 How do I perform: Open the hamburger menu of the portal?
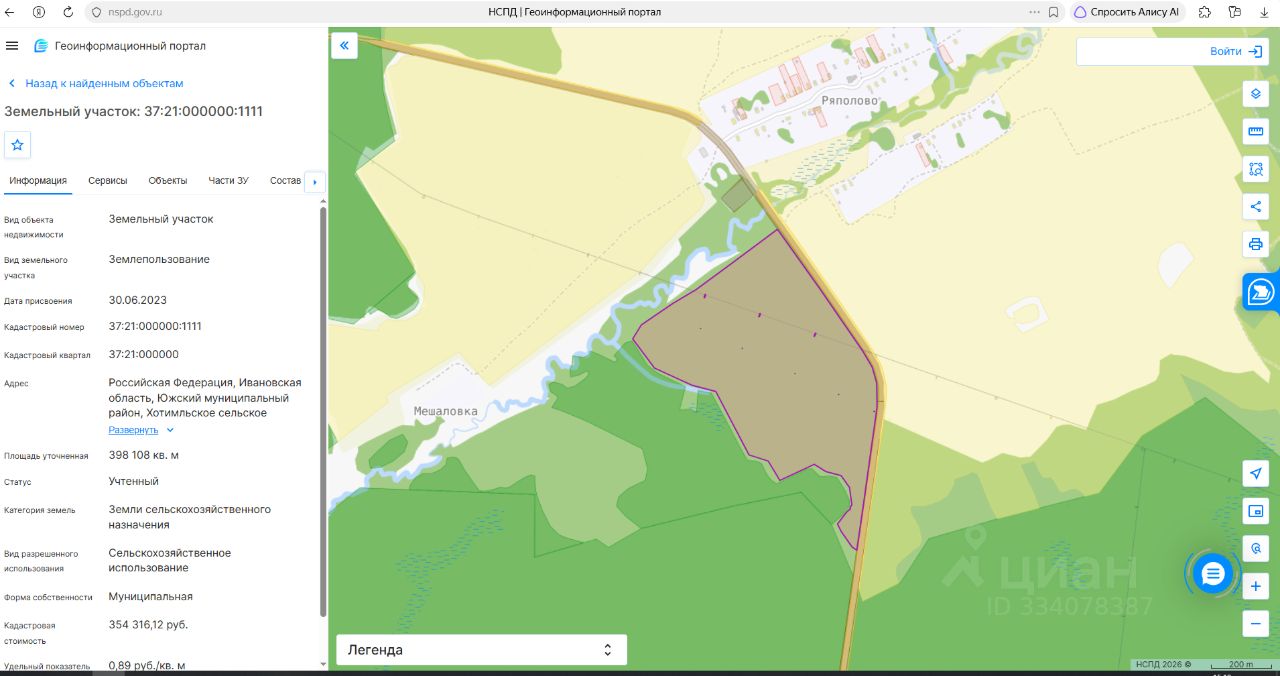click(x=12, y=46)
